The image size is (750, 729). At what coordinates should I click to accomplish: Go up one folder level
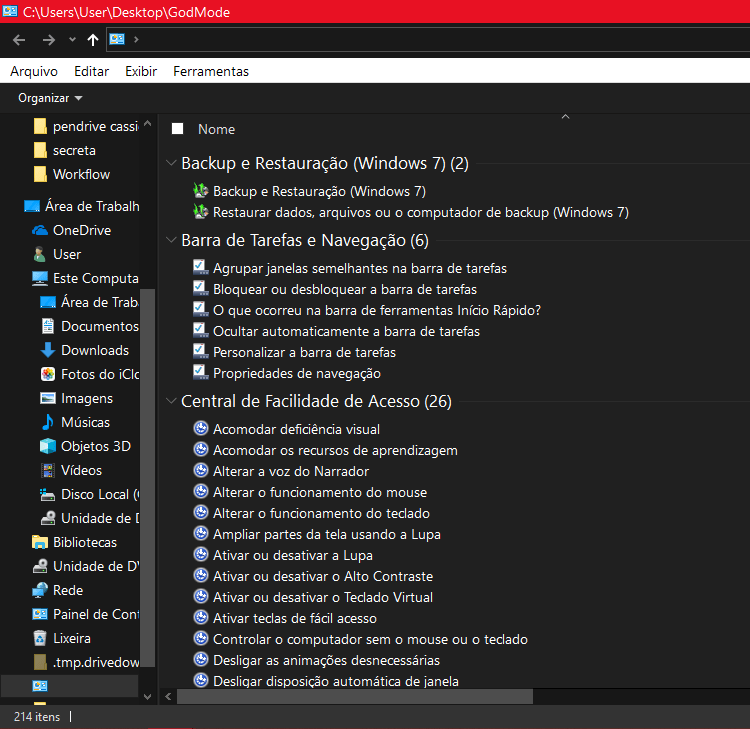tap(93, 40)
